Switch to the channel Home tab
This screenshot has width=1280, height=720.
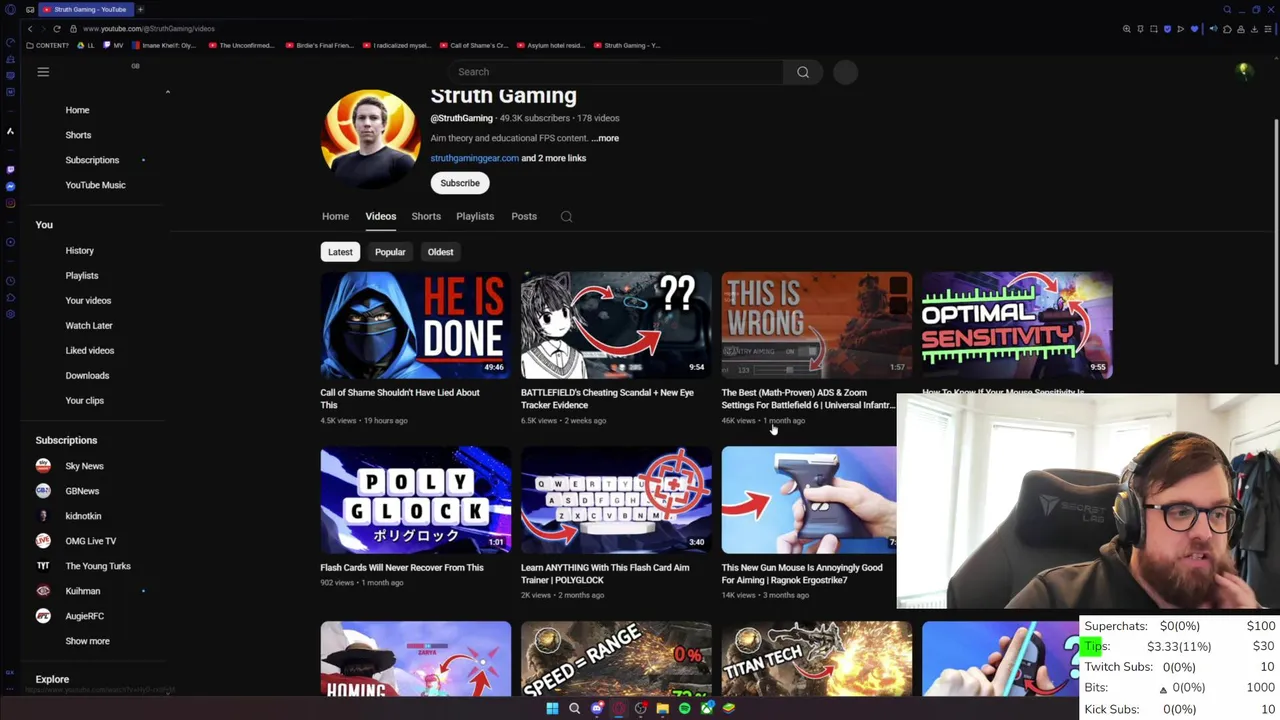point(335,216)
